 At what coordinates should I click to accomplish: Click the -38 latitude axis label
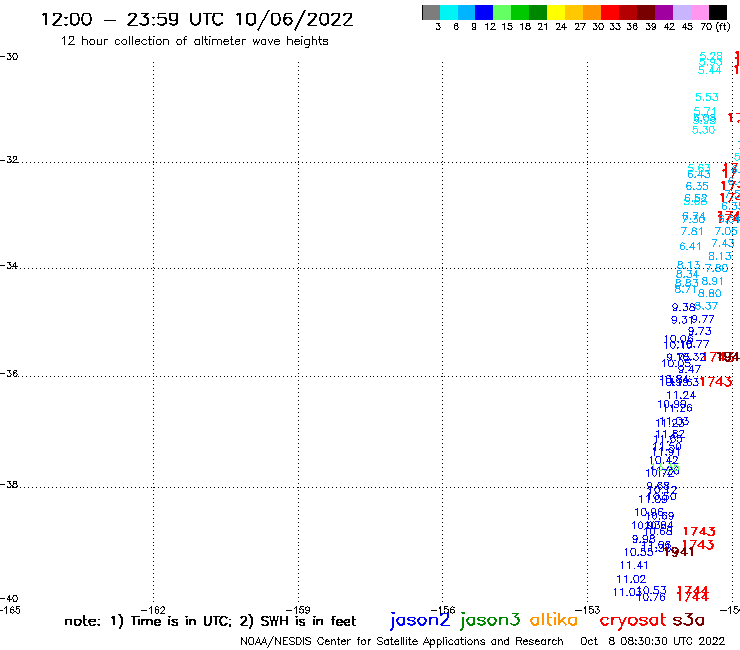(9, 484)
